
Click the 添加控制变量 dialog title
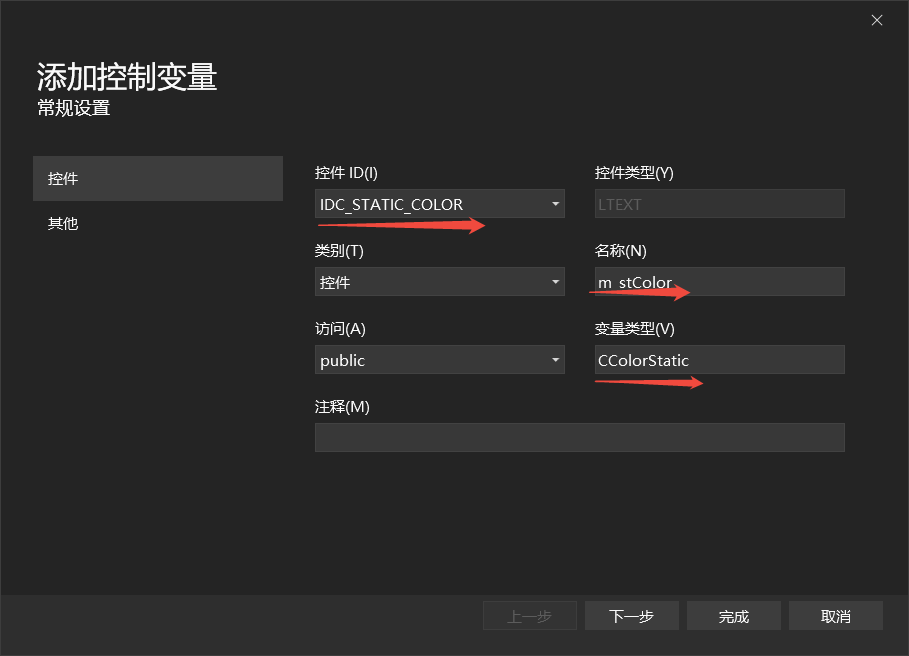click(x=124, y=78)
